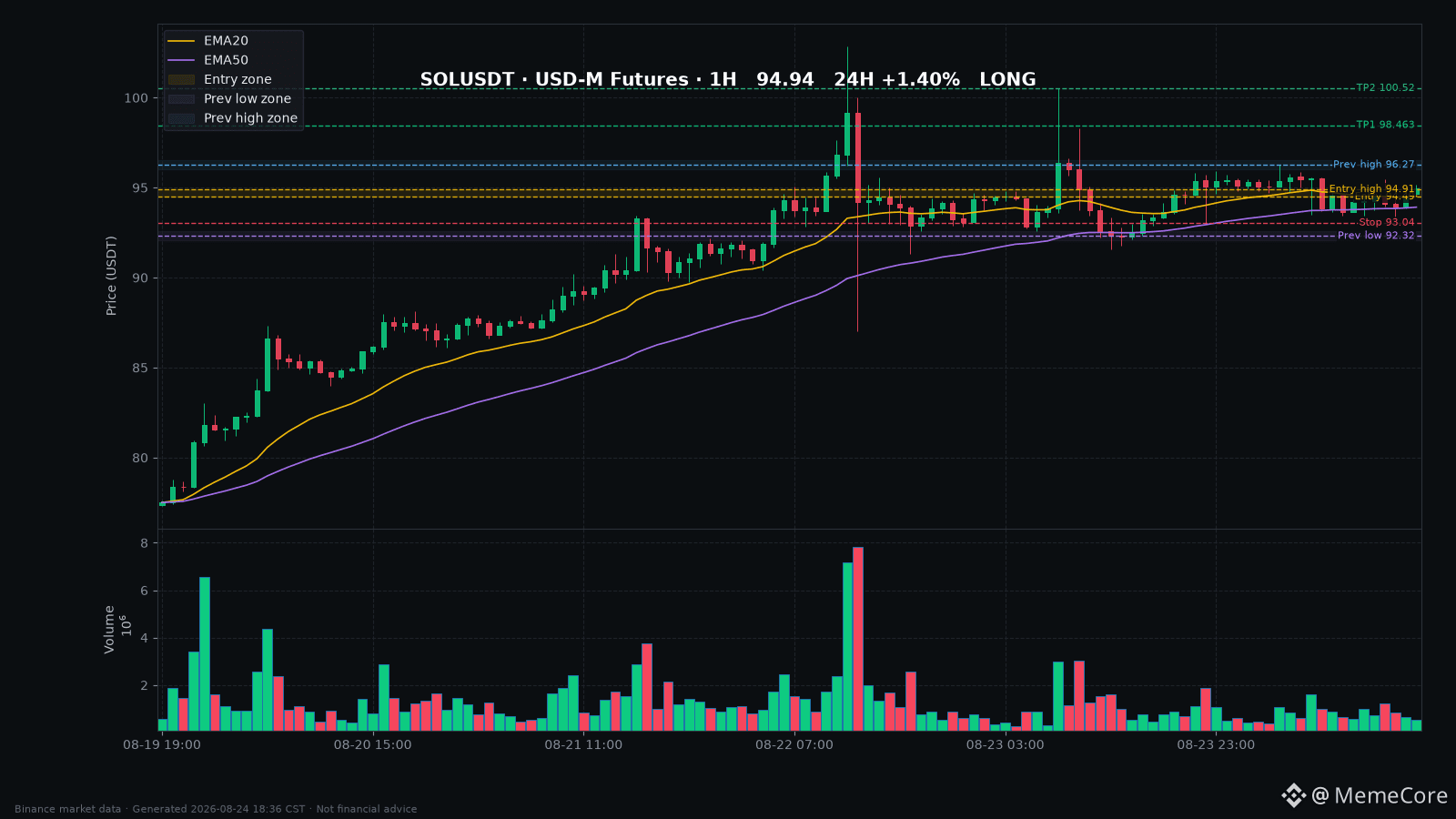Click the SOLUSDT symbol in chart title

[467, 80]
